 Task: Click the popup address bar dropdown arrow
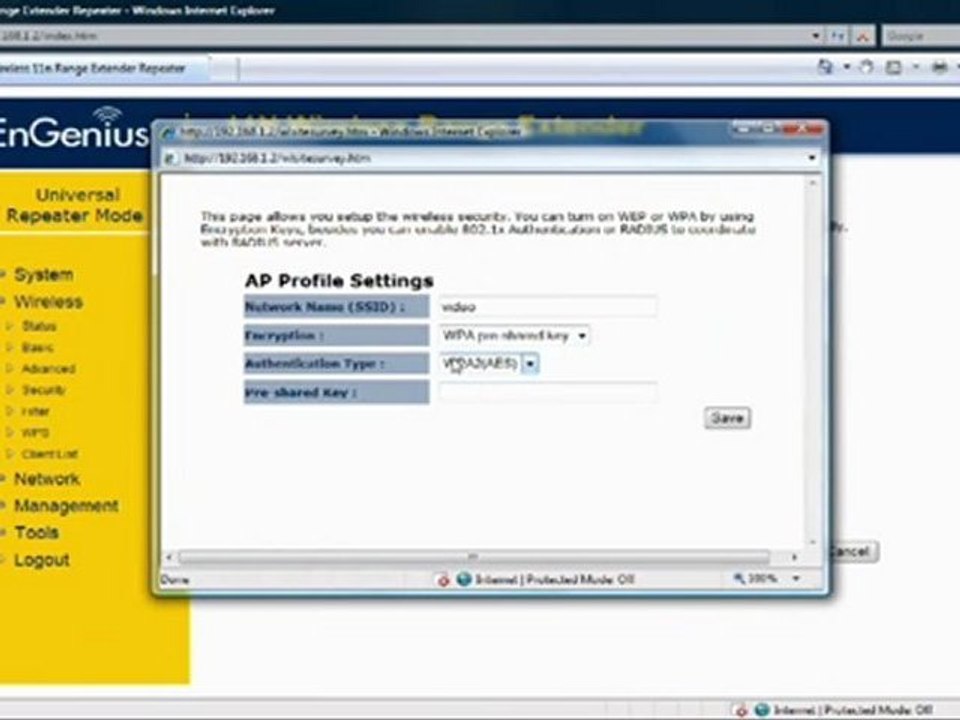pos(812,158)
